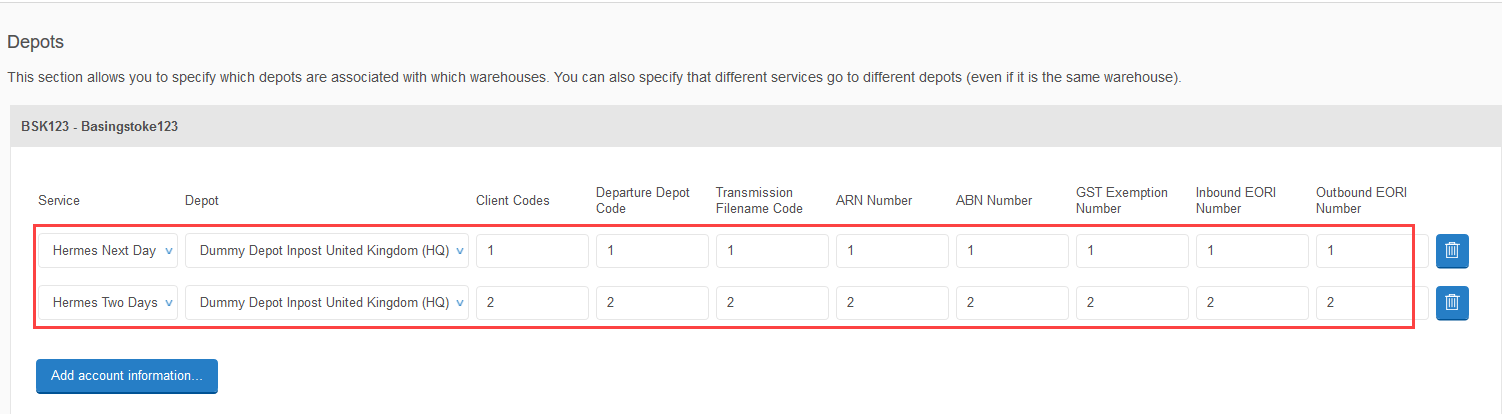Open the Hermes Next Day service dropdown
This screenshot has height=414, width=1502.
pyautogui.click(x=108, y=251)
